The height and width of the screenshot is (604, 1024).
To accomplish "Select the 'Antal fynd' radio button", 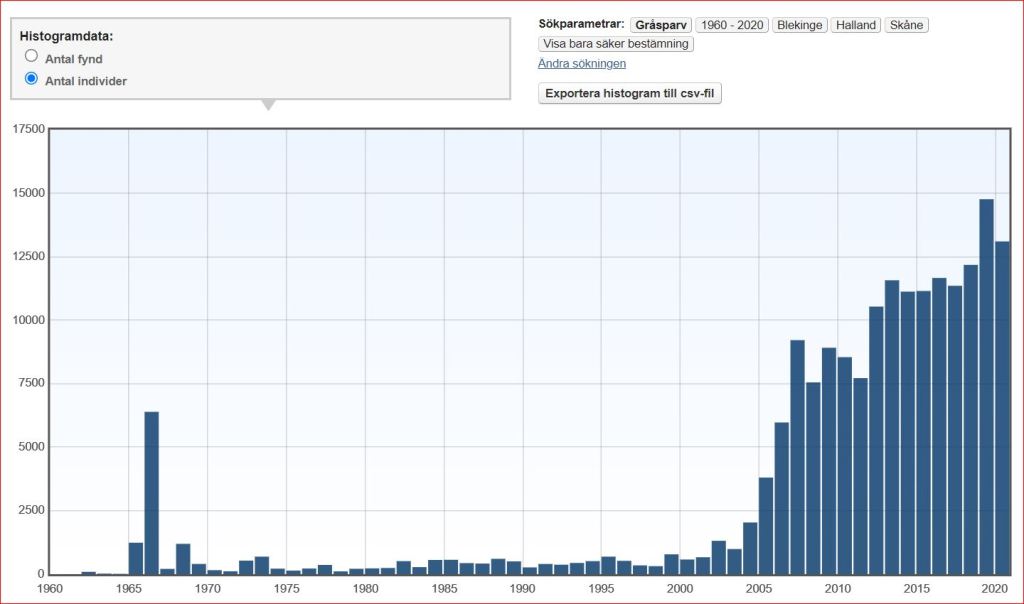I will coord(32,57).
